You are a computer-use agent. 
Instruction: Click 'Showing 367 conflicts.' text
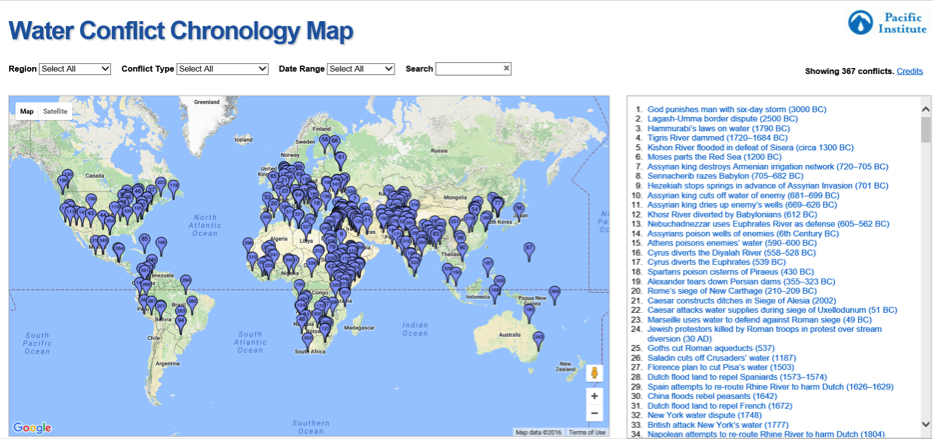[x=849, y=71]
